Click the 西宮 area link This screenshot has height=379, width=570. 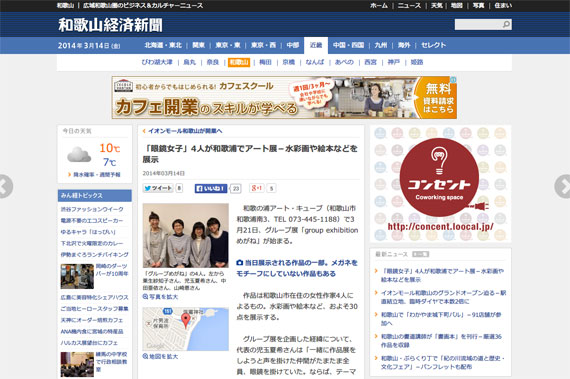pyautogui.click(x=370, y=62)
